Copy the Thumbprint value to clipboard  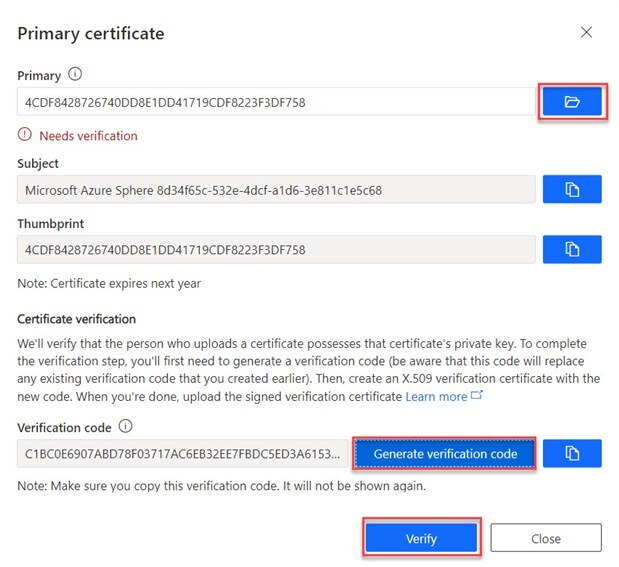pos(572,249)
